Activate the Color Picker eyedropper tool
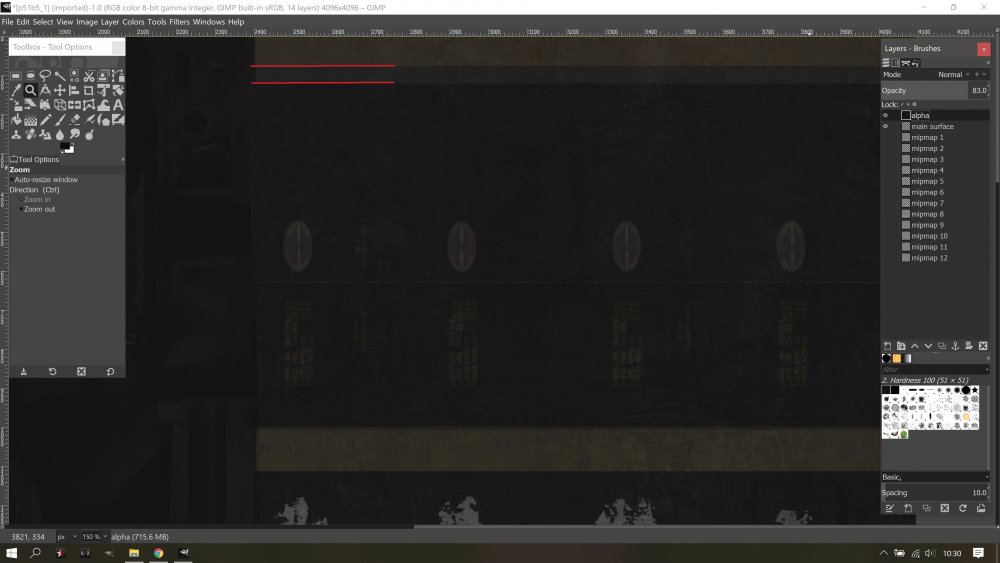The image size is (1000, 563). click(17, 90)
